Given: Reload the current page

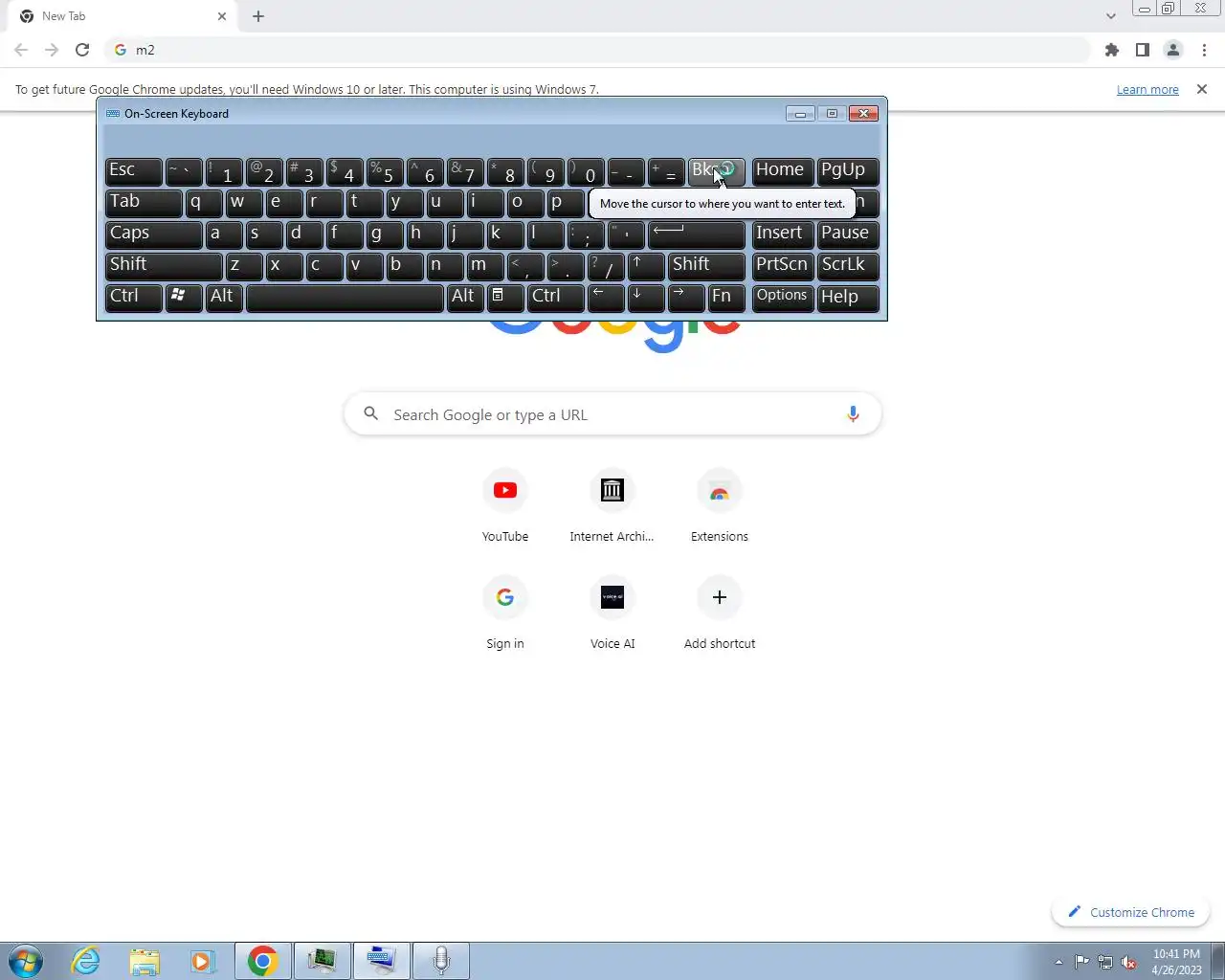Looking at the screenshot, I should [x=82, y=50].
